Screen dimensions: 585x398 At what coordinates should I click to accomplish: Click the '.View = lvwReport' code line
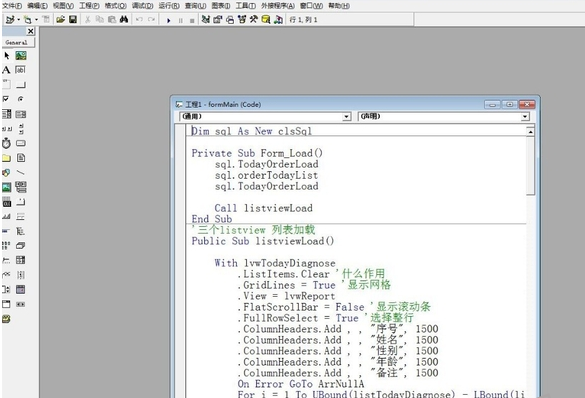286,296
